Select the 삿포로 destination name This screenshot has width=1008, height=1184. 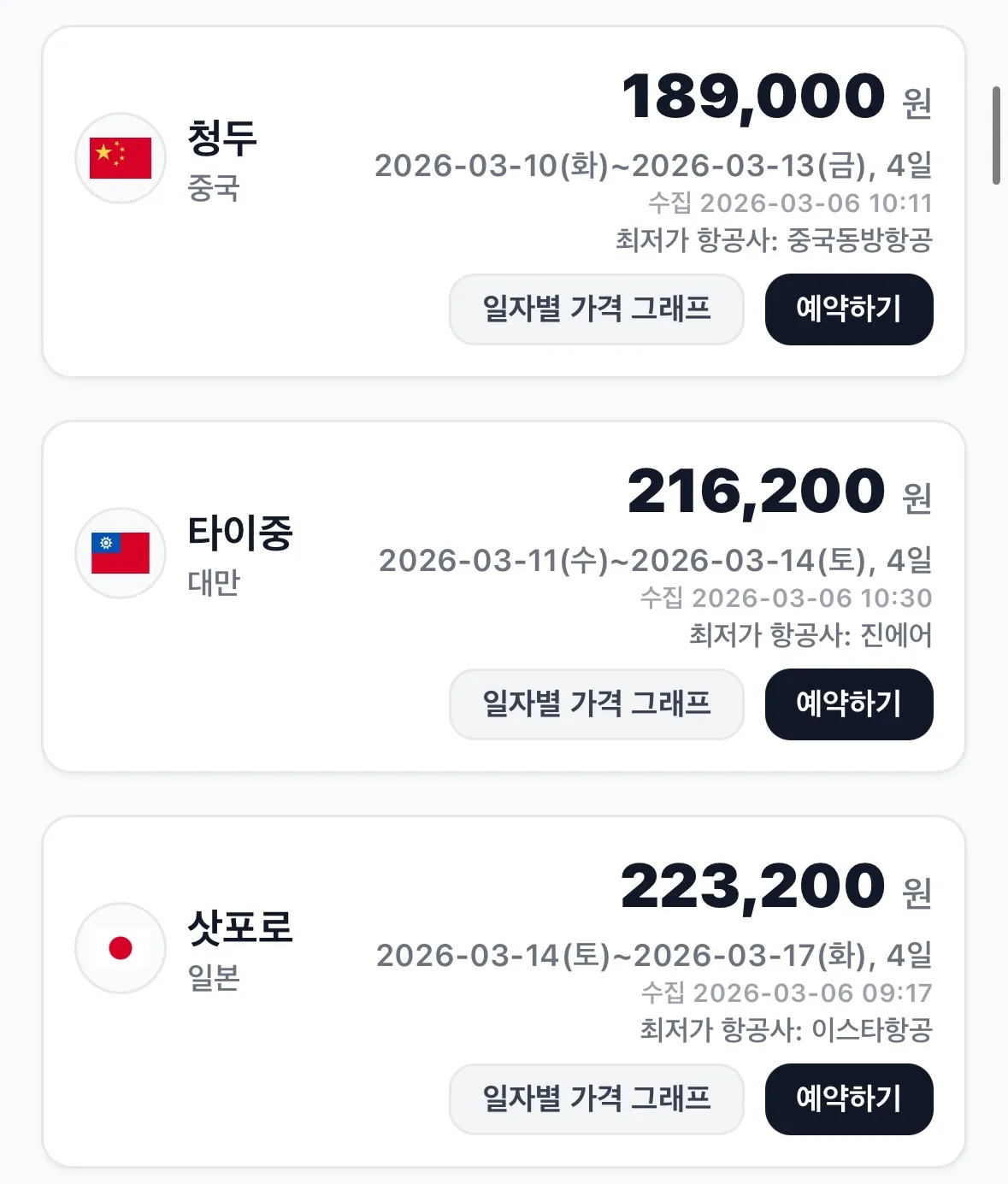[240, 928]
